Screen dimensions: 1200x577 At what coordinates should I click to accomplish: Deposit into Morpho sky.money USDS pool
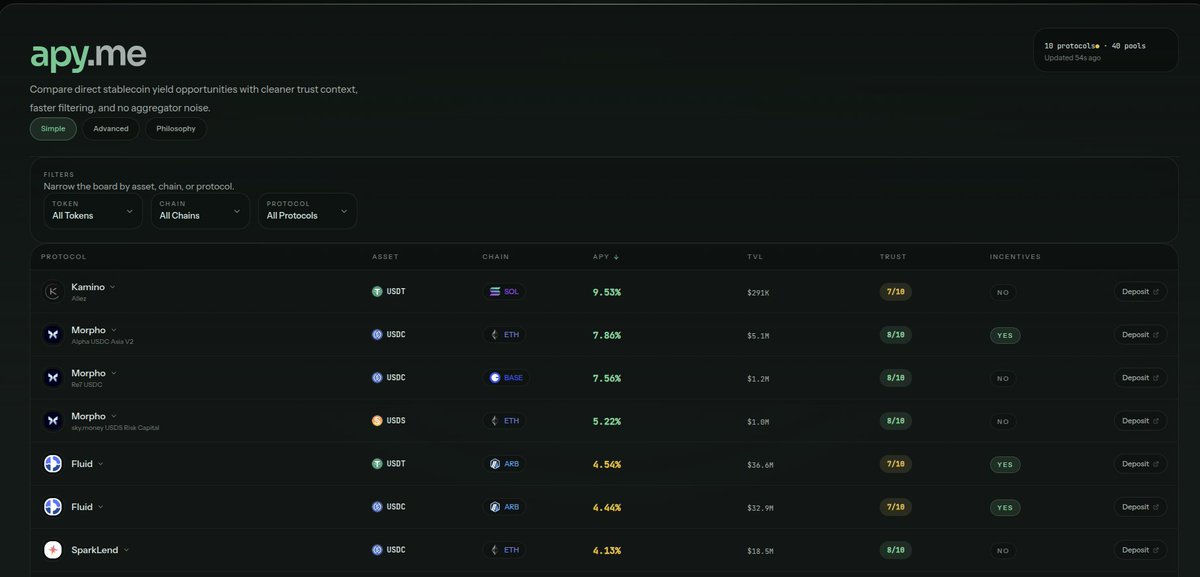(1140, 421)
